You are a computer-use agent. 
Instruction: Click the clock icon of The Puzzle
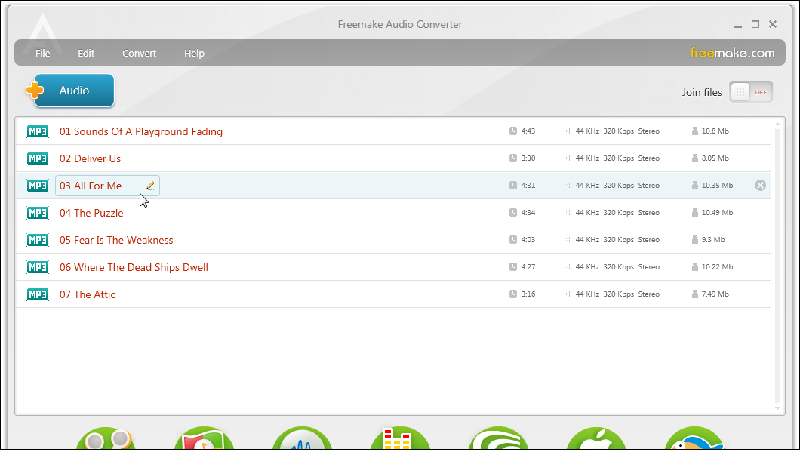(513, 212)
